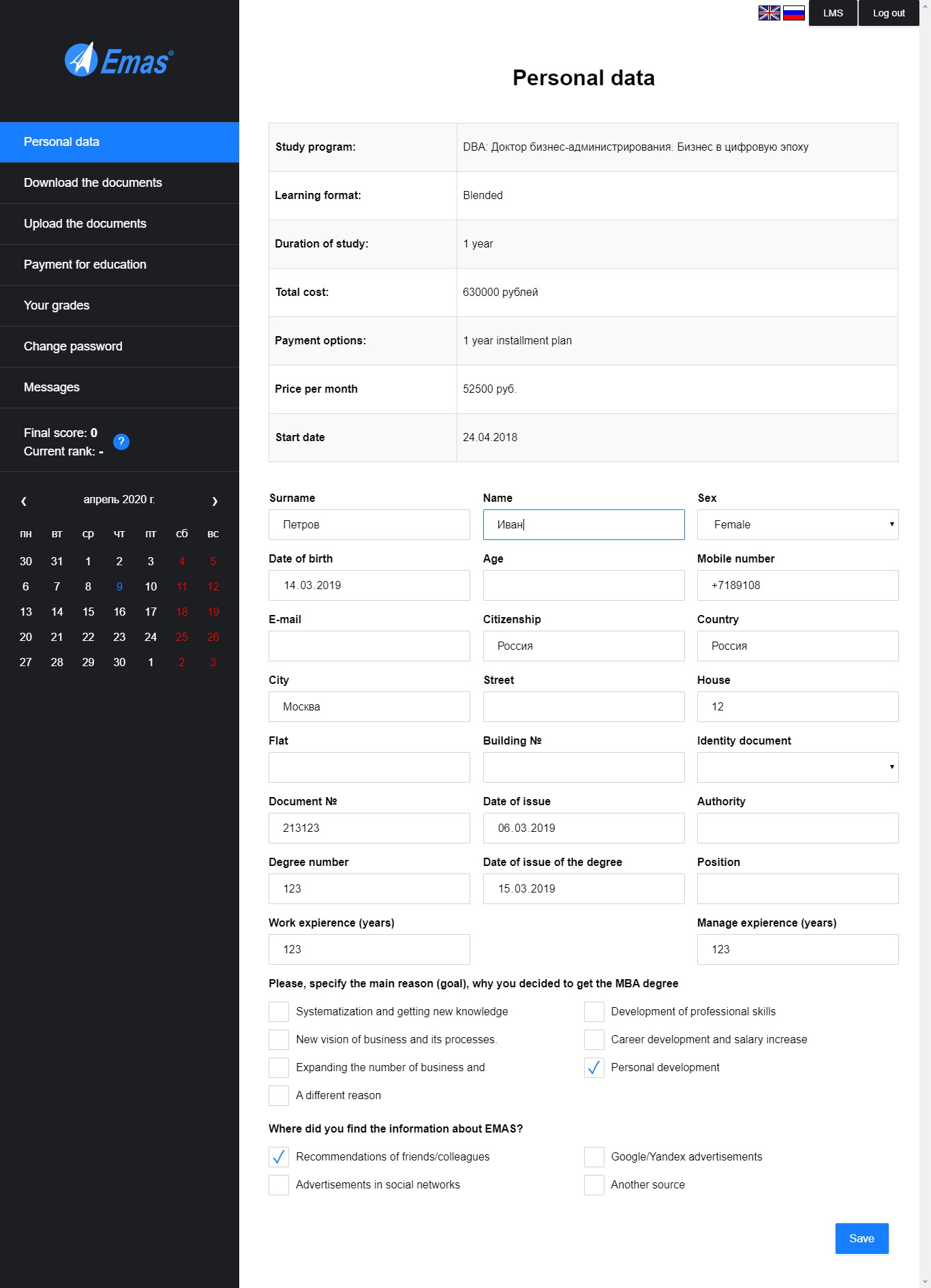Uncheck Recommendations of friends/colleagues
931x1288 pixels.
279,1157
